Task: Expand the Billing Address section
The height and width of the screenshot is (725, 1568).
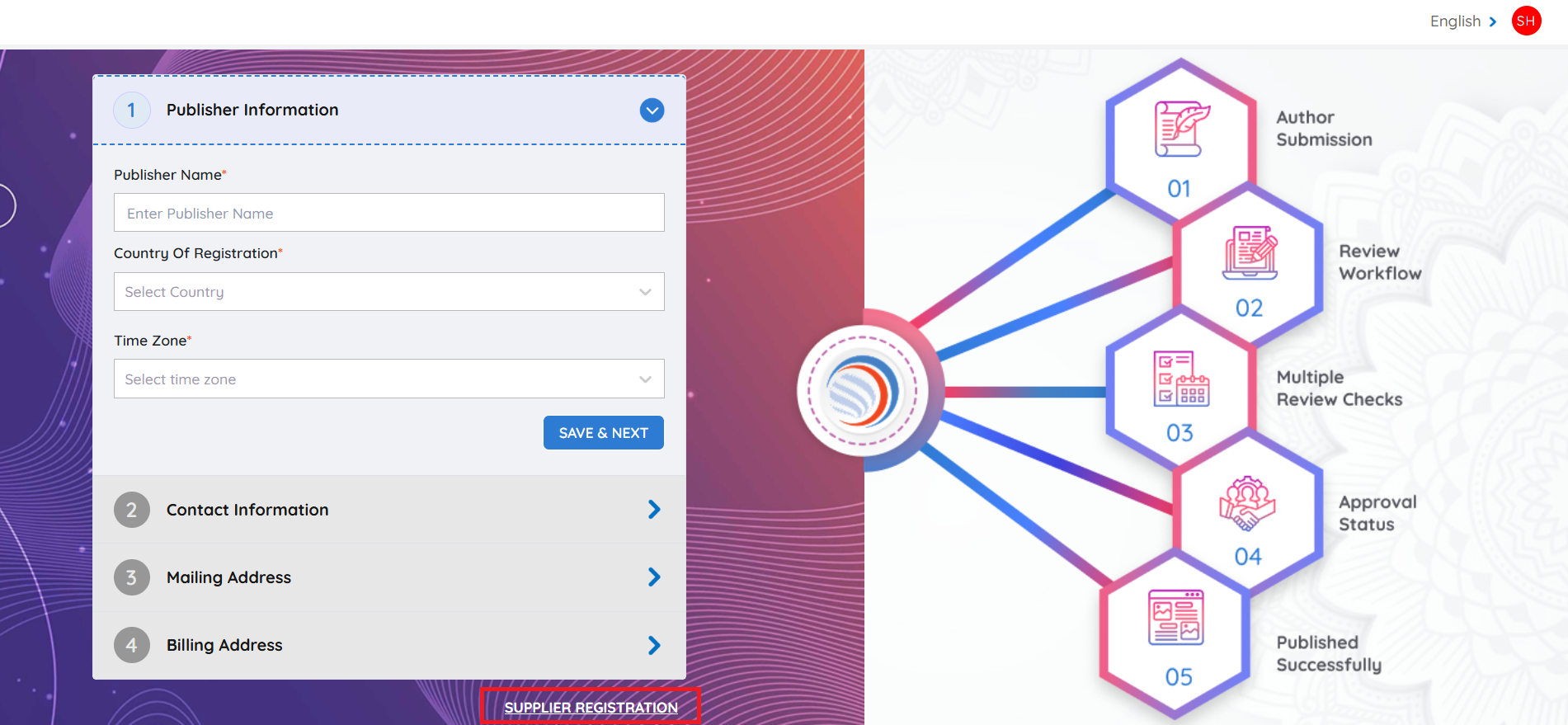Action: click(388, 645)
